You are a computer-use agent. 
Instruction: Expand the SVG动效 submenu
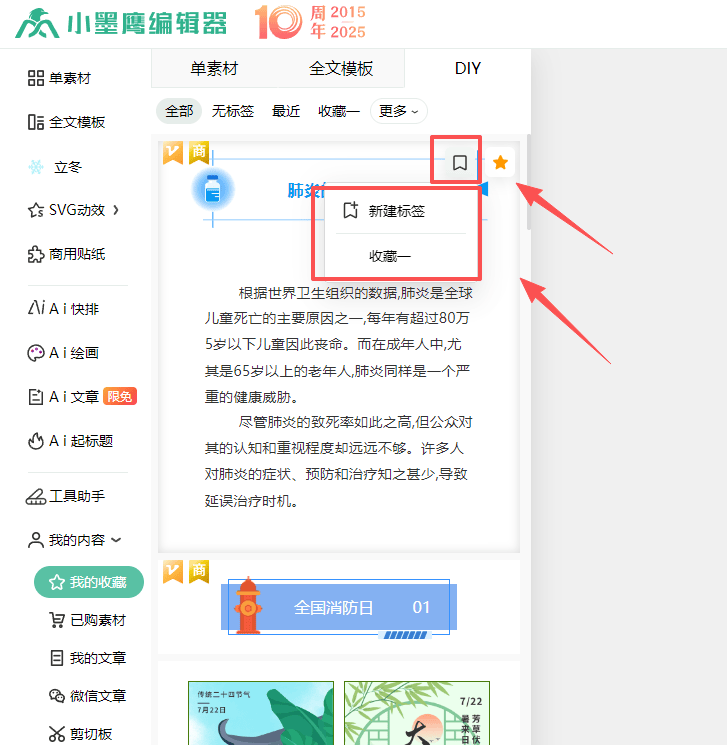(75, 210)
